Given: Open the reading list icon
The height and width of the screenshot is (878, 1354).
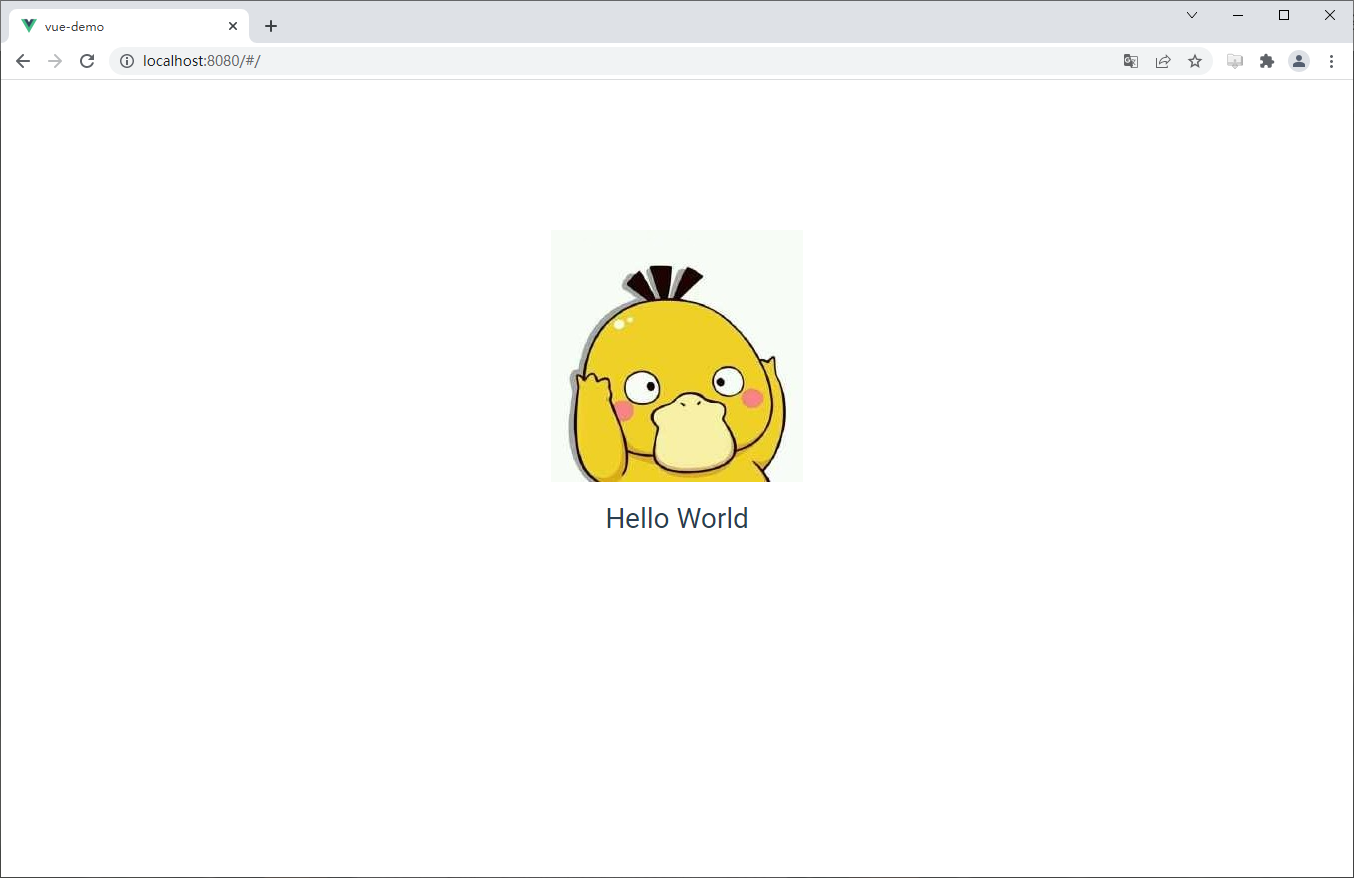Looking at the screenshot, I should [1234, 61].
